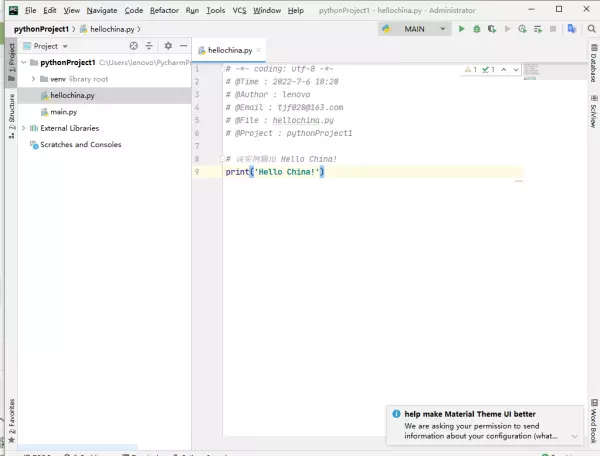Click the stop square button
Viewport: 600px width, 456px height.
tap(553, 29)
